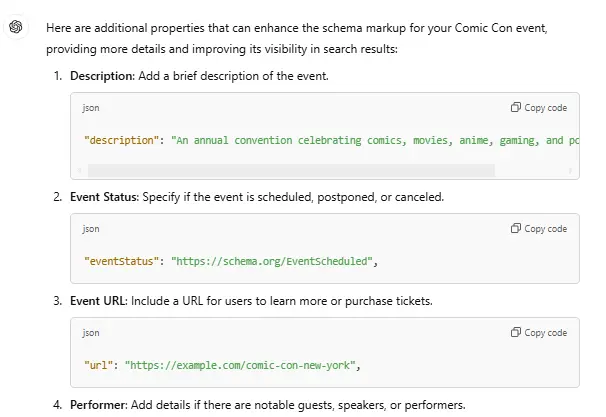Click the ChatGPT logo avatar icon

click(x=17, y=27)
